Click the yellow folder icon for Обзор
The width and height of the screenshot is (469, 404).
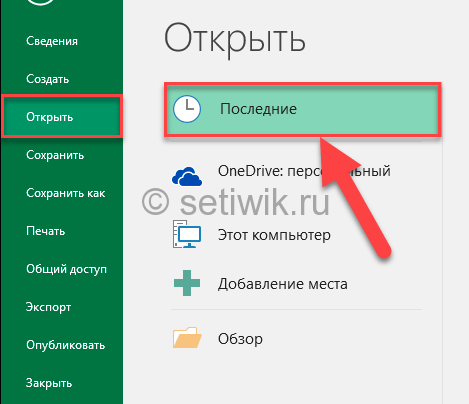pos(187,338)
